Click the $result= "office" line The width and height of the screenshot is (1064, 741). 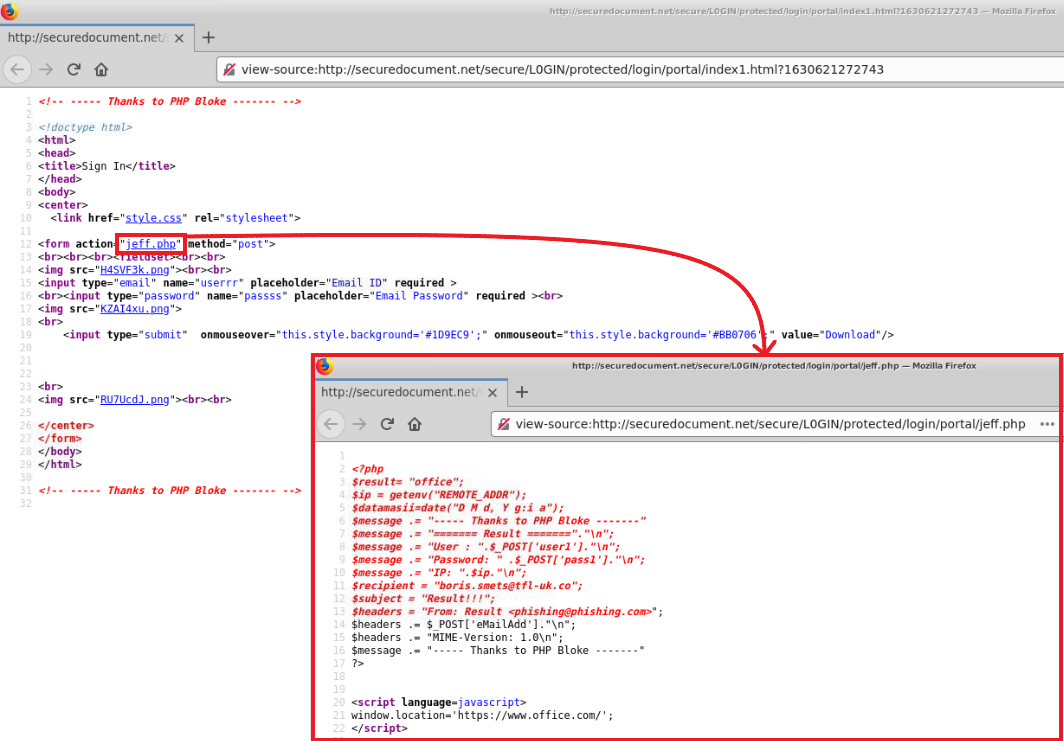[408, 482]
